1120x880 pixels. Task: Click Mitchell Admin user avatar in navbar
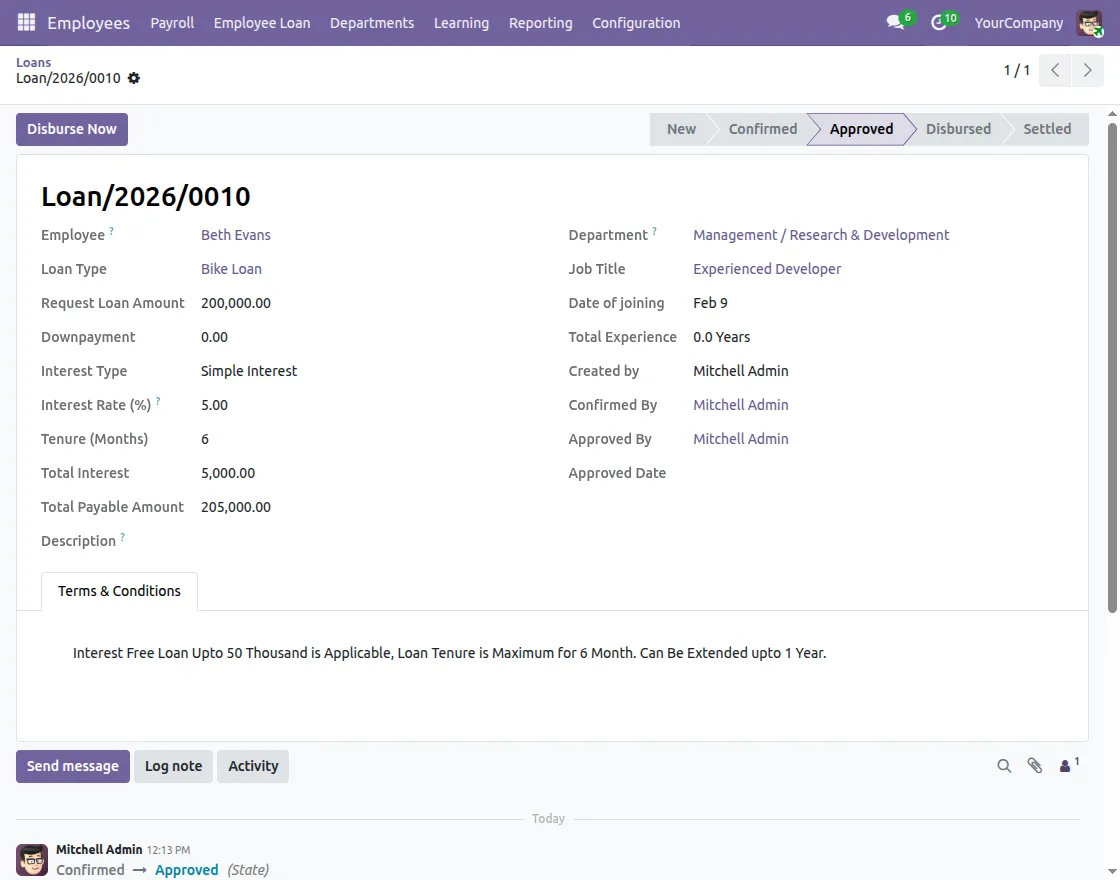click(1089, 22)
